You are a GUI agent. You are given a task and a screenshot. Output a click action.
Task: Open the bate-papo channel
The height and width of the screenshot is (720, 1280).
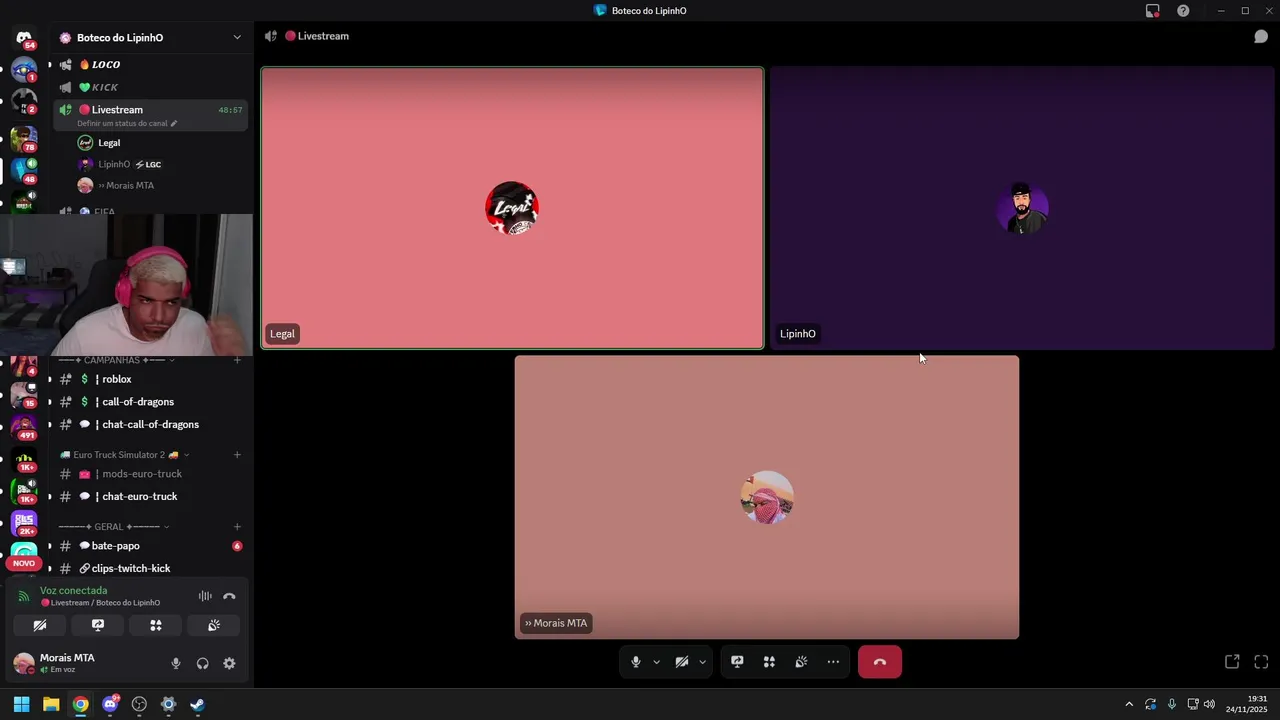pos(150,546)
